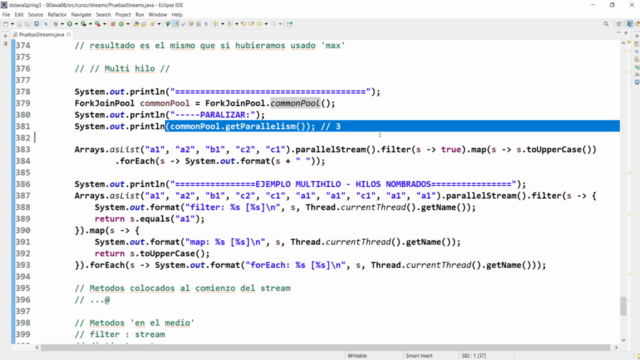The image size is (640, 360).
Task: Click the Pin Editor icon
Action: 290,24
